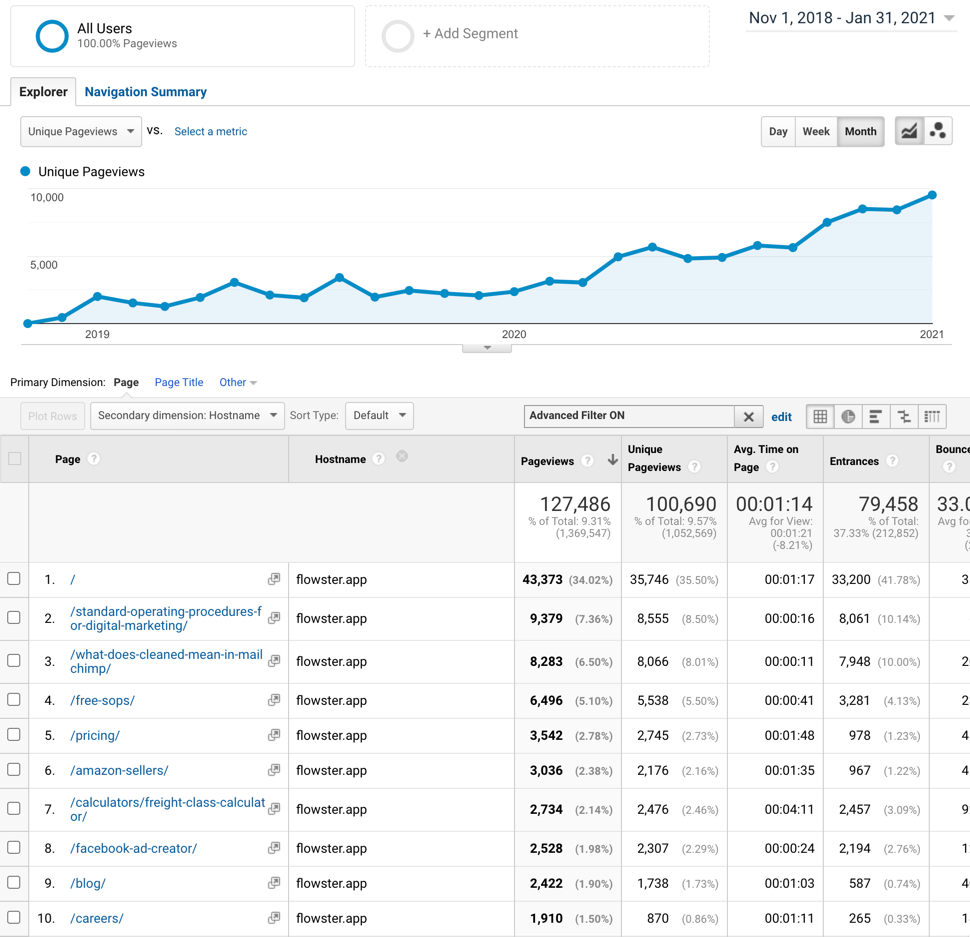Expand the Other primary dimension menu

coord(238,382)
